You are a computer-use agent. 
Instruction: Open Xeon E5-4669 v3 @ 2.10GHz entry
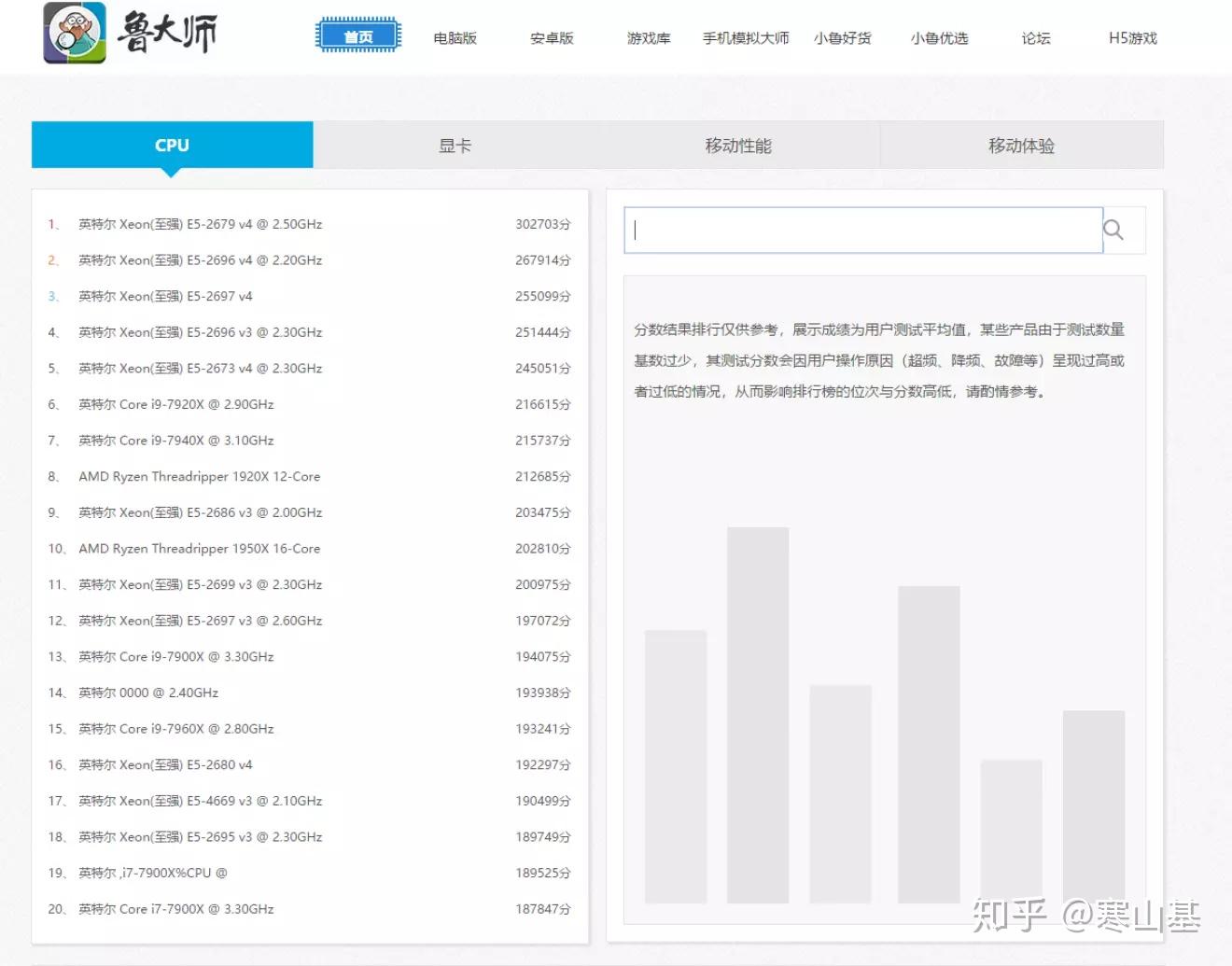pos(309,801)
